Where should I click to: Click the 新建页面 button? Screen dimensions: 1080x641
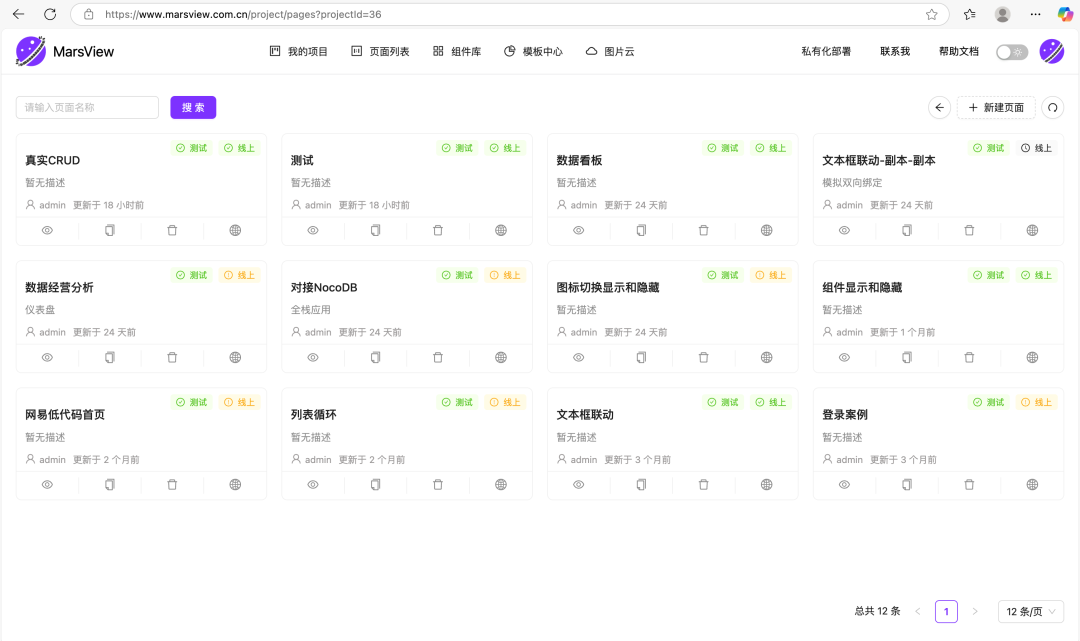pyautogui.click(x=996, y=107)
